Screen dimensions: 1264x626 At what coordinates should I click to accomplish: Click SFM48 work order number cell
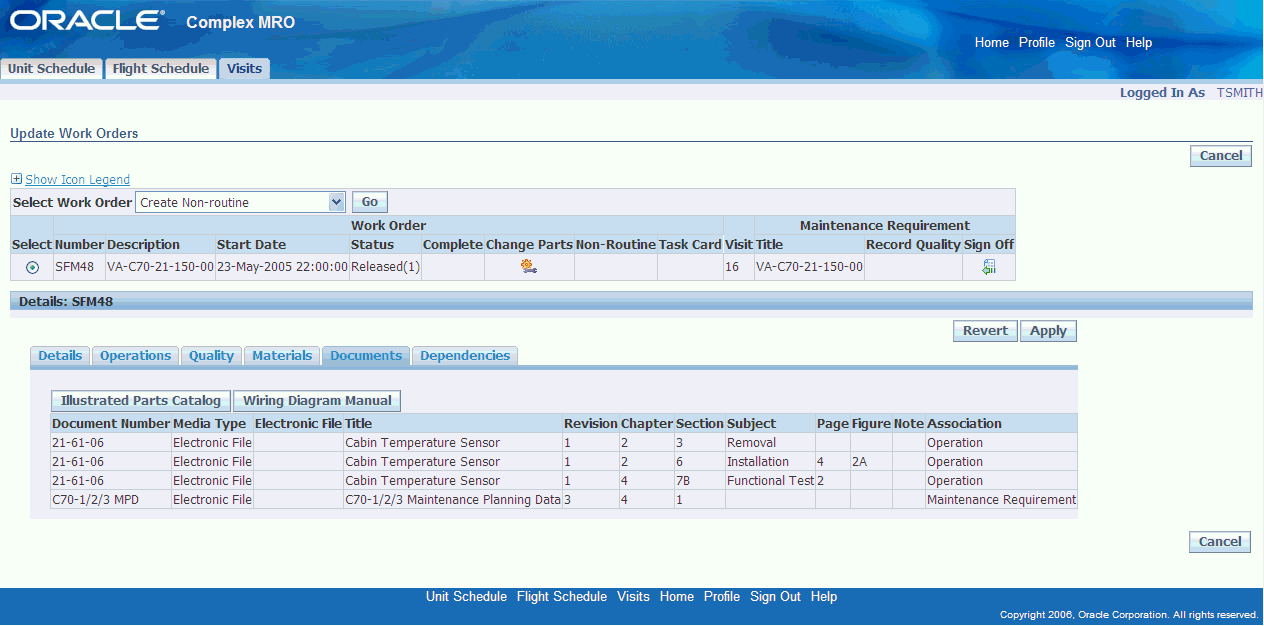[79, 267]
